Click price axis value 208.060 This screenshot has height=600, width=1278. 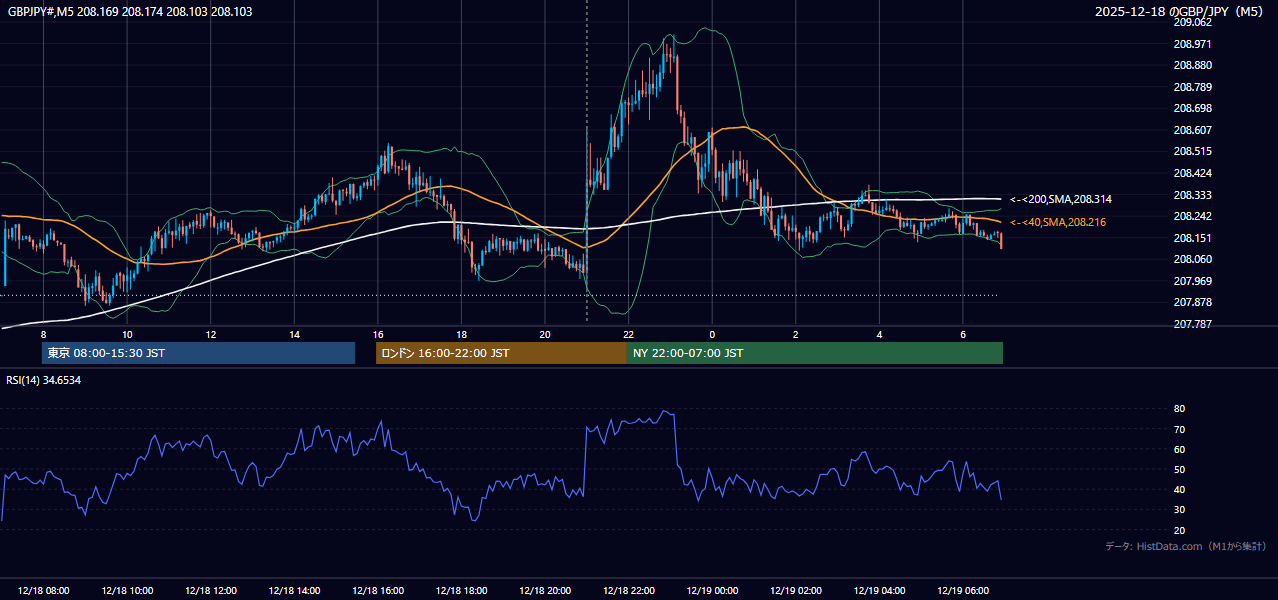coord(1192,259)
